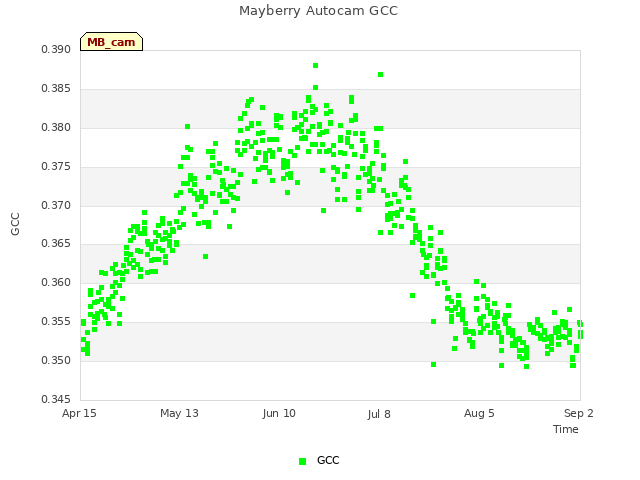Screen dimensions: 640x480
Task: Click the 0.345 y-axis value
Action: (56, 399)
